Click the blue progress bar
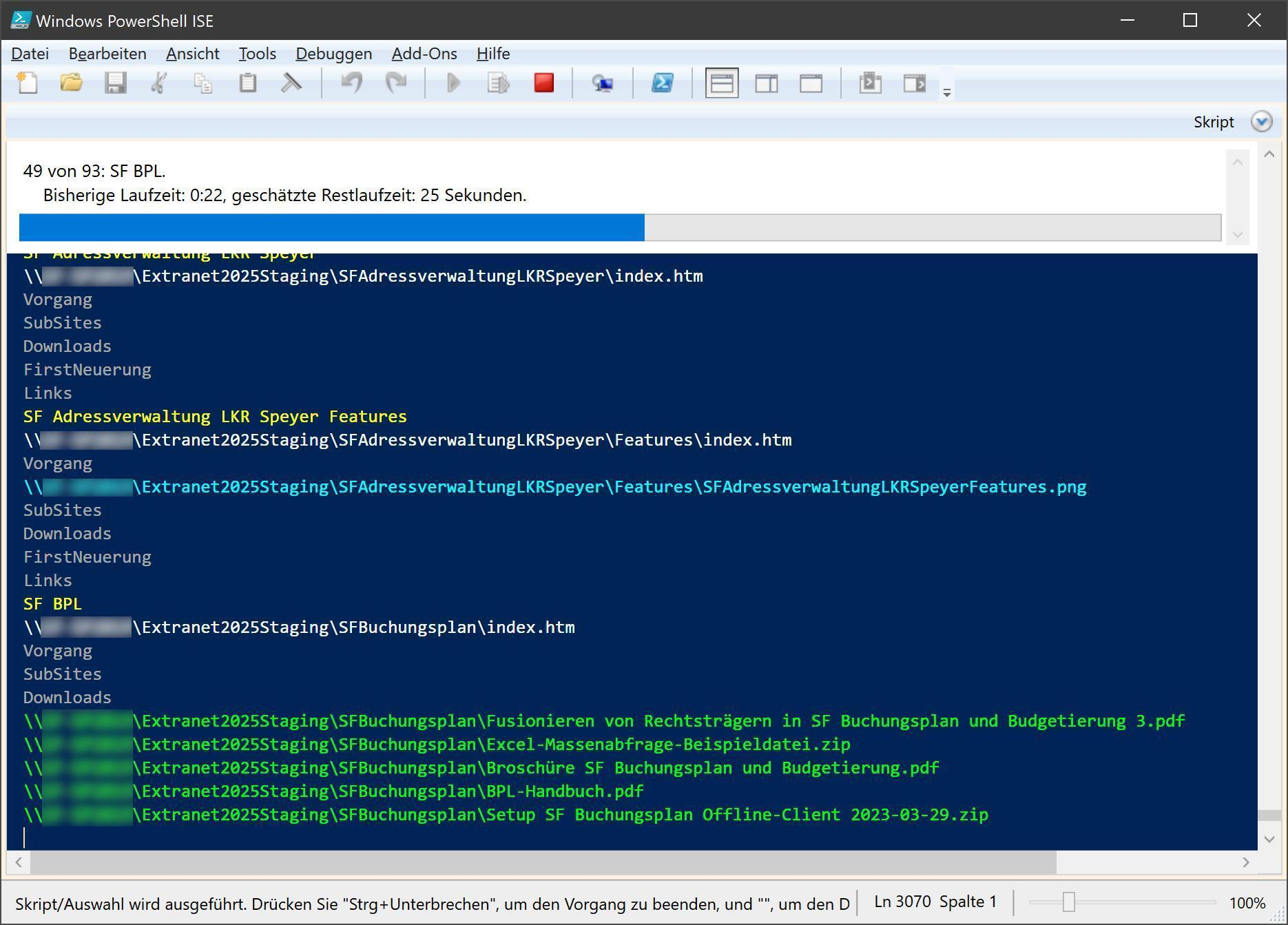The width and height of the screenshot is (1288, 925). [620, 227]
